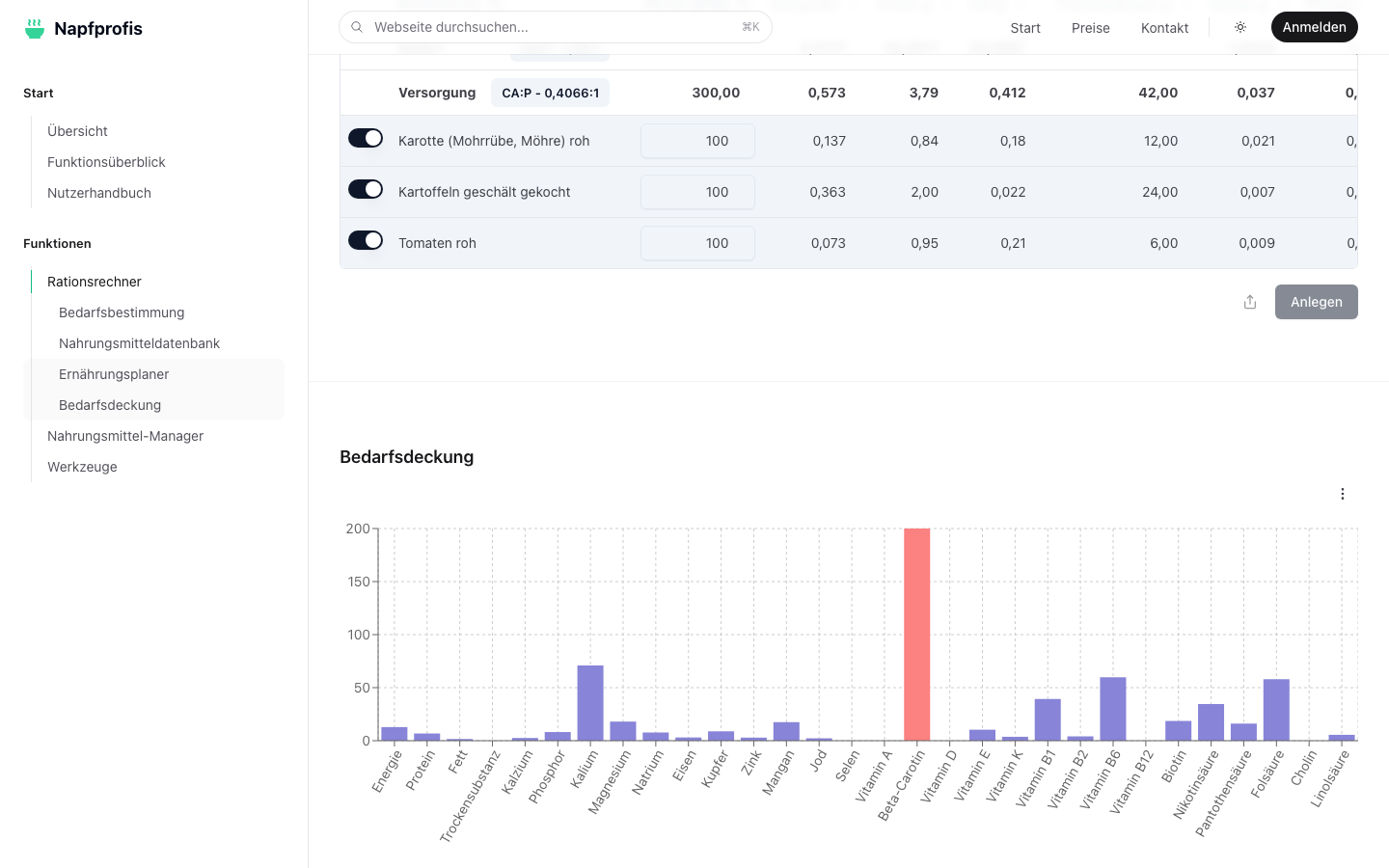Click the Nikotinsäure bar in chart

(x=1211, y=722)
